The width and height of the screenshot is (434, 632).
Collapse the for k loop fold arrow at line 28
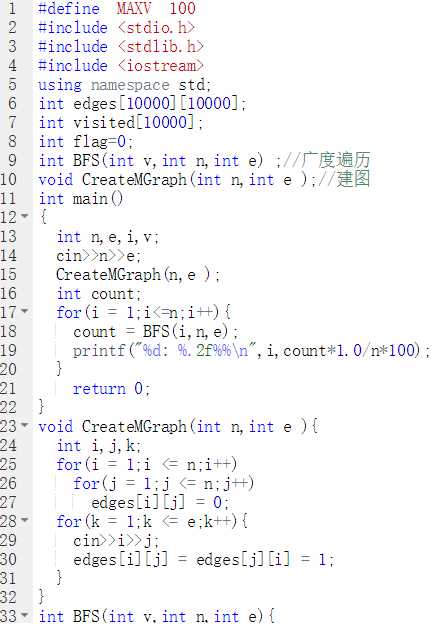pyautogui.click(x=25, y=520)
